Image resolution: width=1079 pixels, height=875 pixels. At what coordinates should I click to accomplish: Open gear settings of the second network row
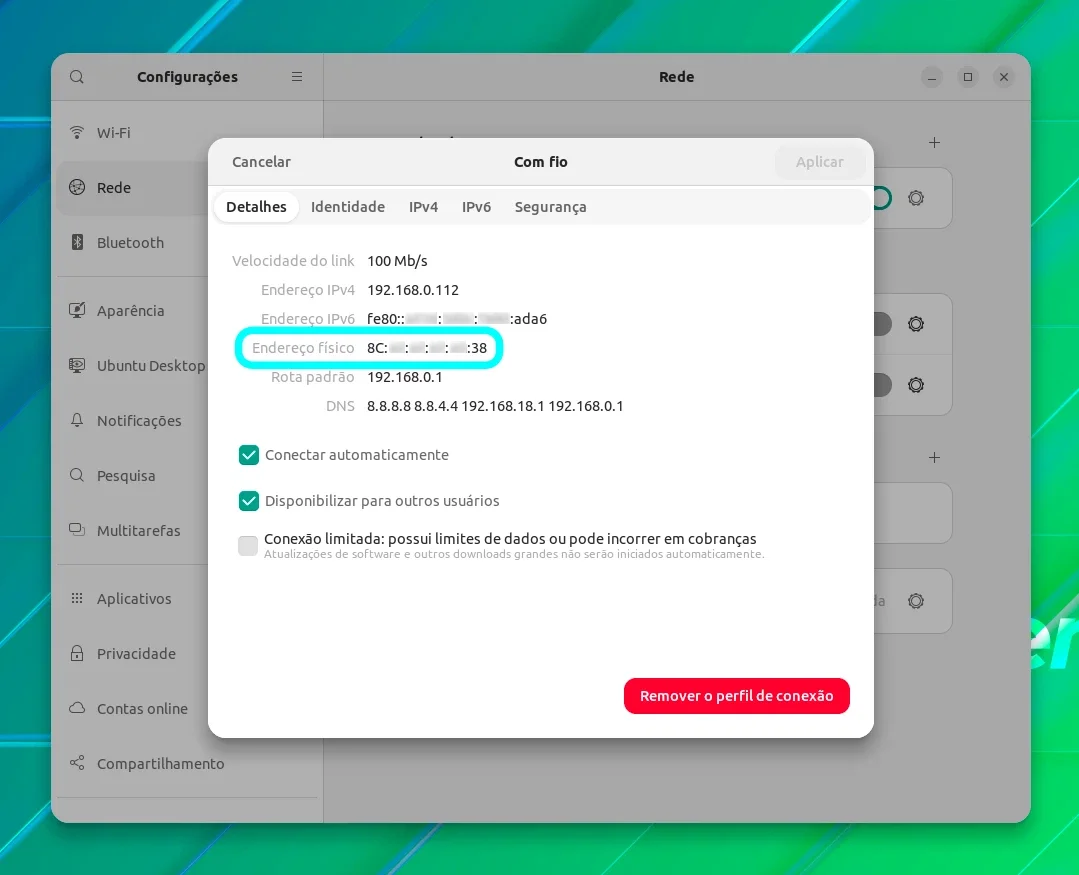pos(916,324)
